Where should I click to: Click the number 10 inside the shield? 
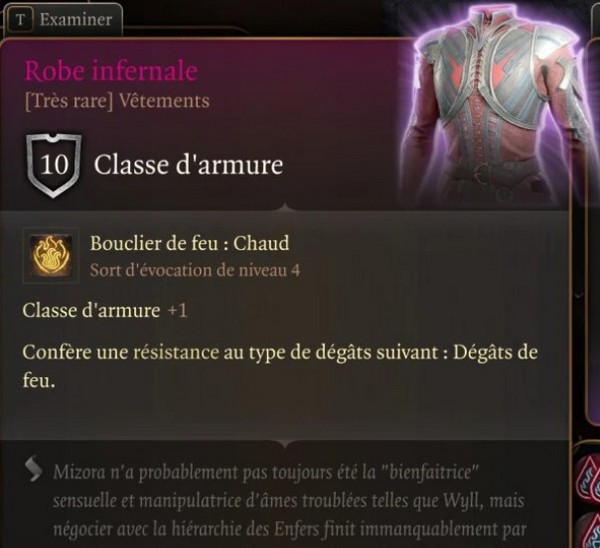(54, 165)
